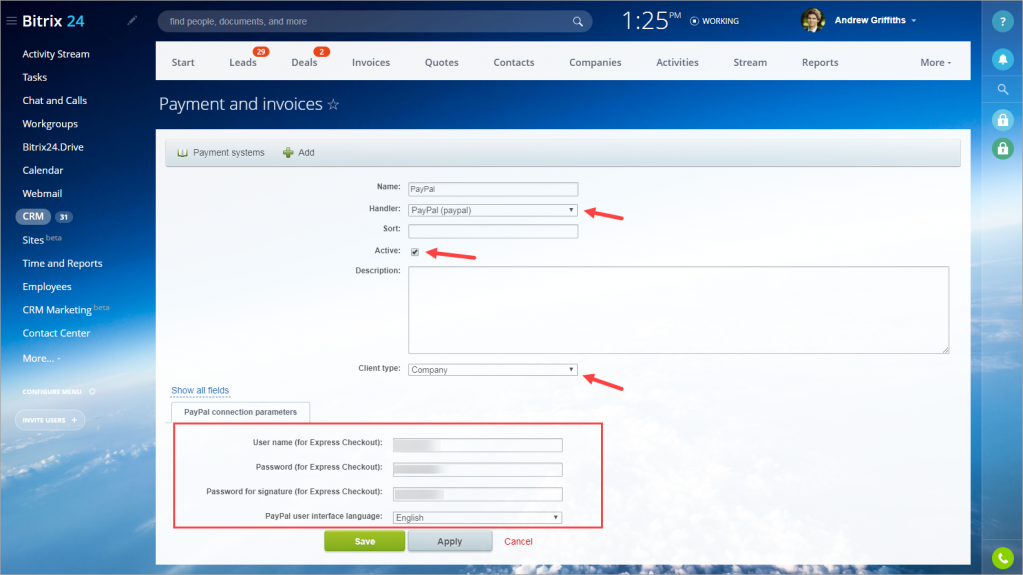Click the configure menu gear icon
The width and height of the screenshot is (1023, 575).
point(92,392)
